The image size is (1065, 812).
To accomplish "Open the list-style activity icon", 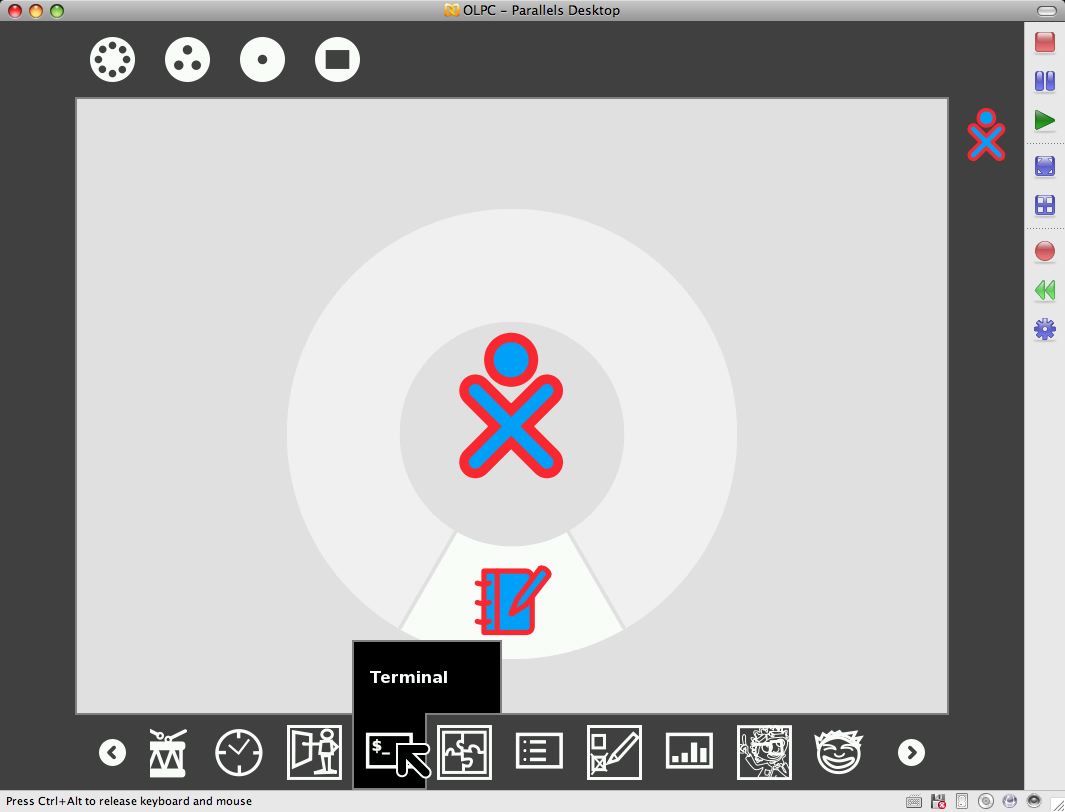I will click(539, 752).
